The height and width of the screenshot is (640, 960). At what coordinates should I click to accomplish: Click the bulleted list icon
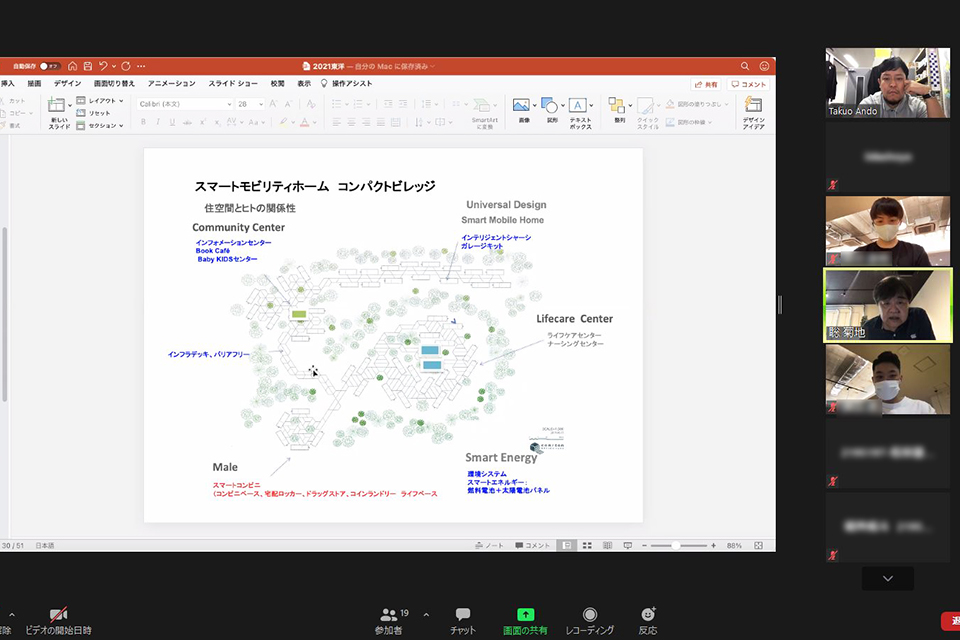click(x=336, y=104)
